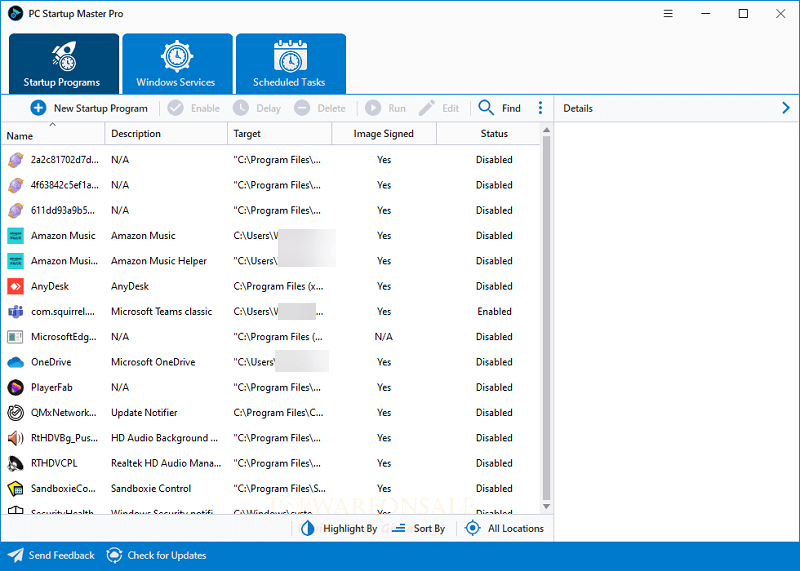The image size is (800, 571).
Task: Click the Check for Updates refresh icon
Action: tap(114, 556)
